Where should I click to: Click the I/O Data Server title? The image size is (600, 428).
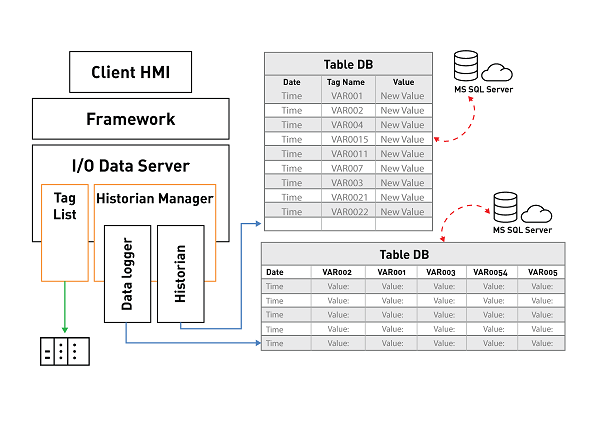click(130, 165)
